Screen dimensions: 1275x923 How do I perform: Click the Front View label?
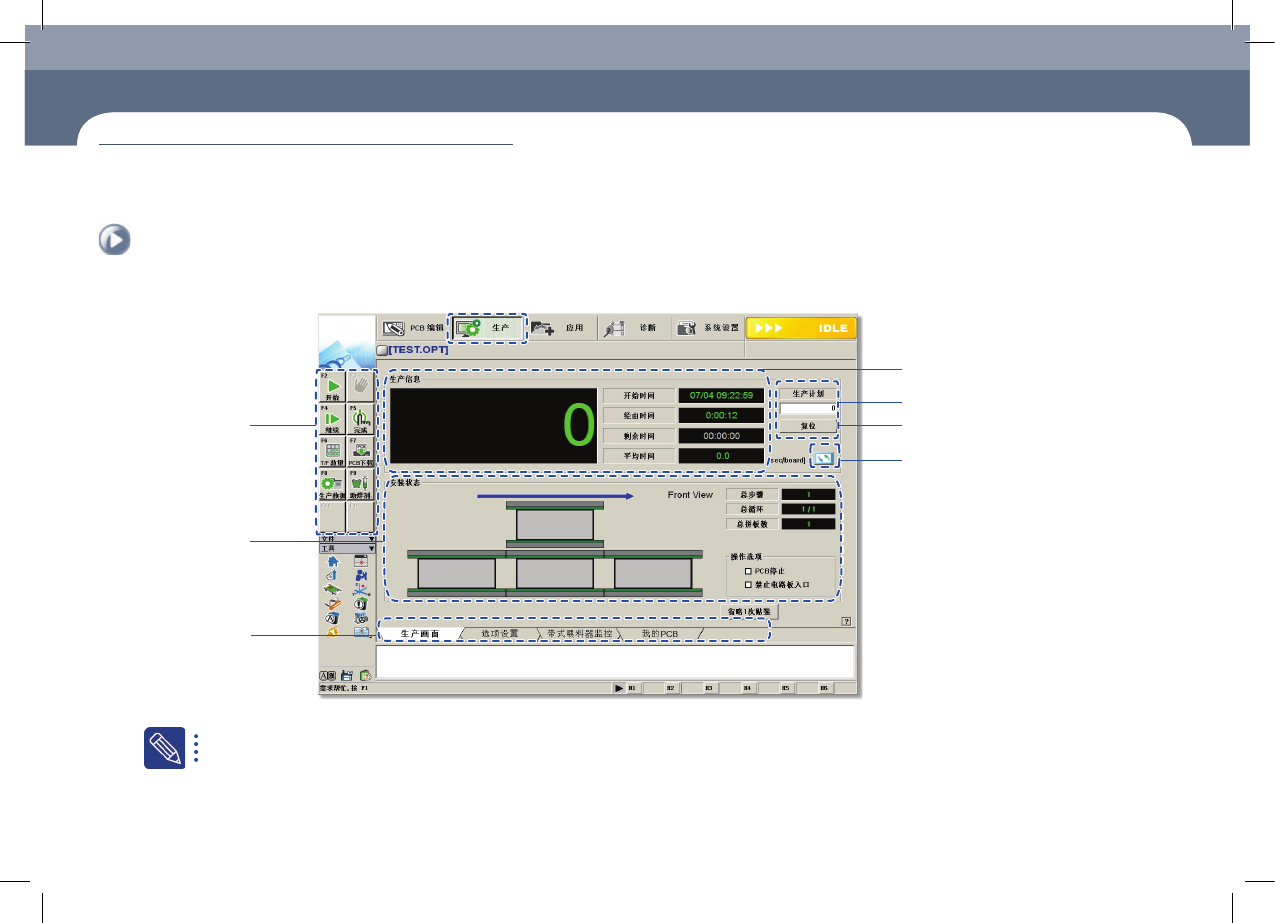point(690,495)
